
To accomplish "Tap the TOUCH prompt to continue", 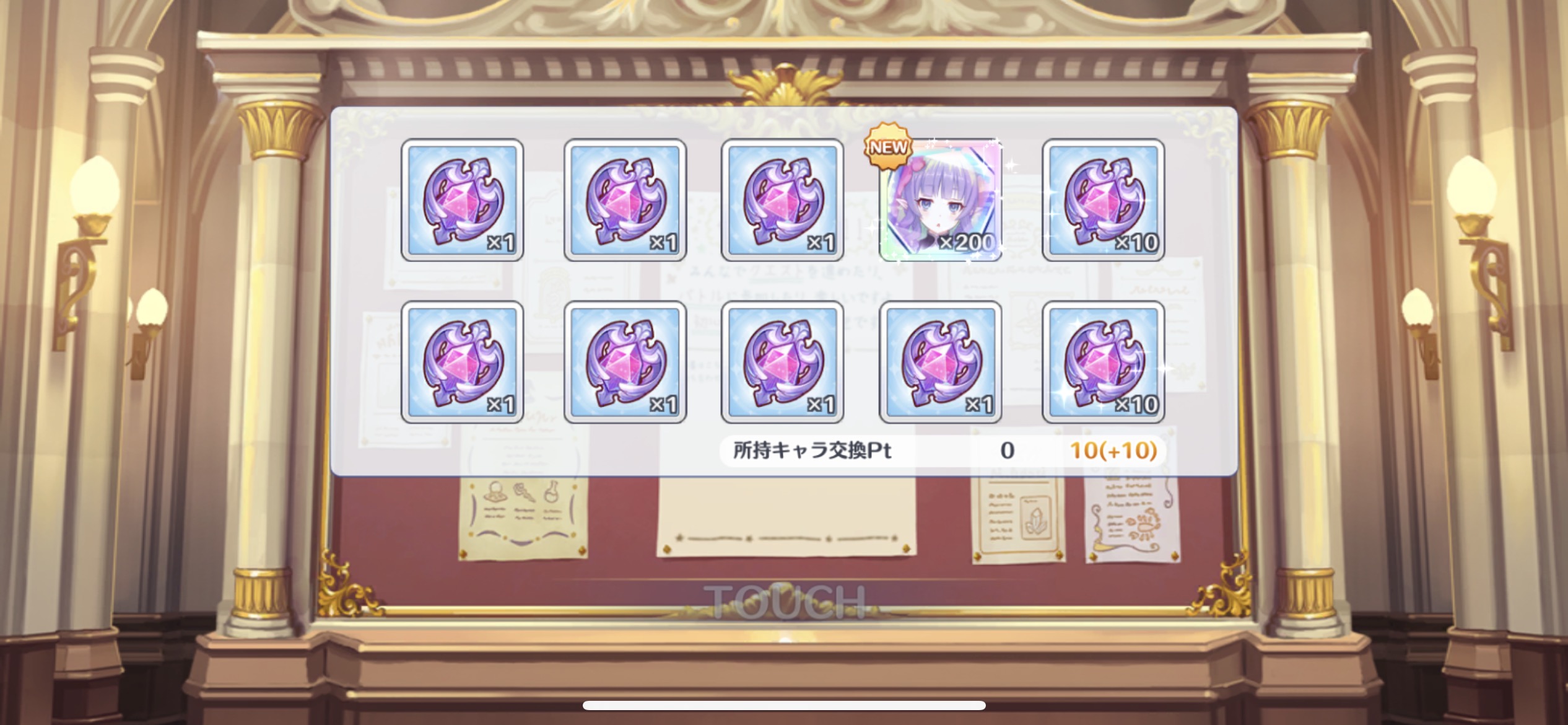I will pos(784,601).
